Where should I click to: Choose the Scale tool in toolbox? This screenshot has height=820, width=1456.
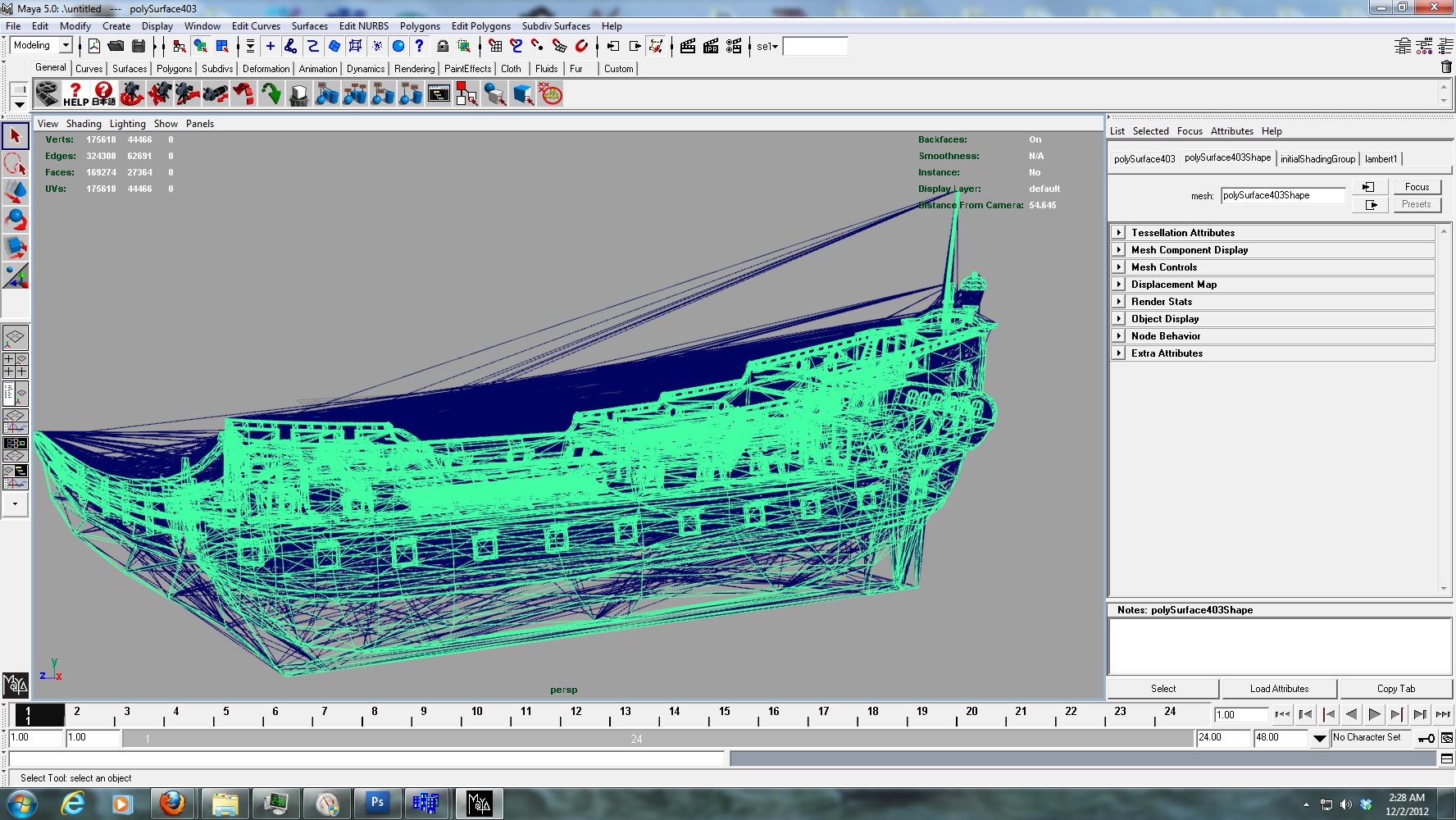pos(16,248)
